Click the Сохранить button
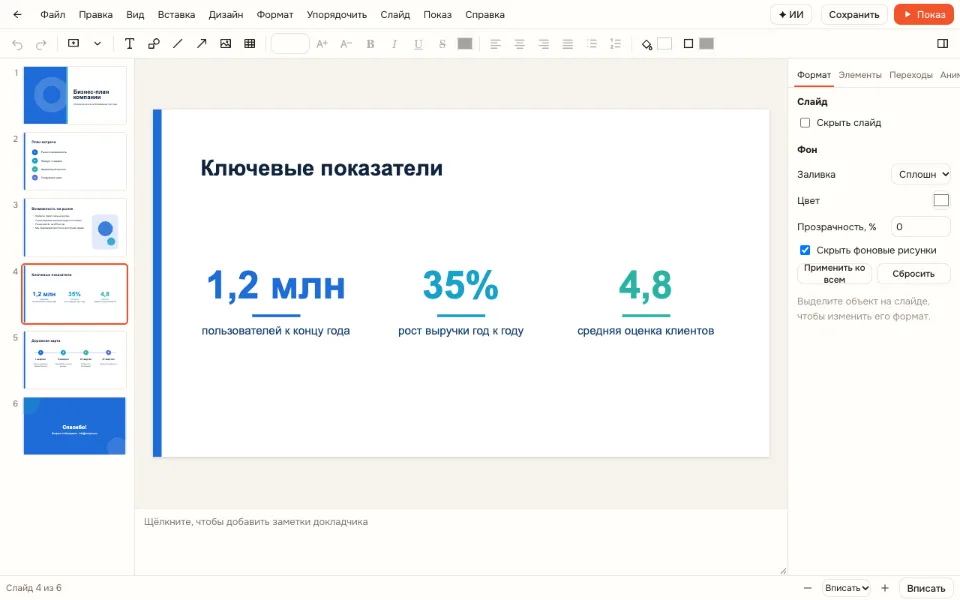The image size is (960, 600). (854, 15)
